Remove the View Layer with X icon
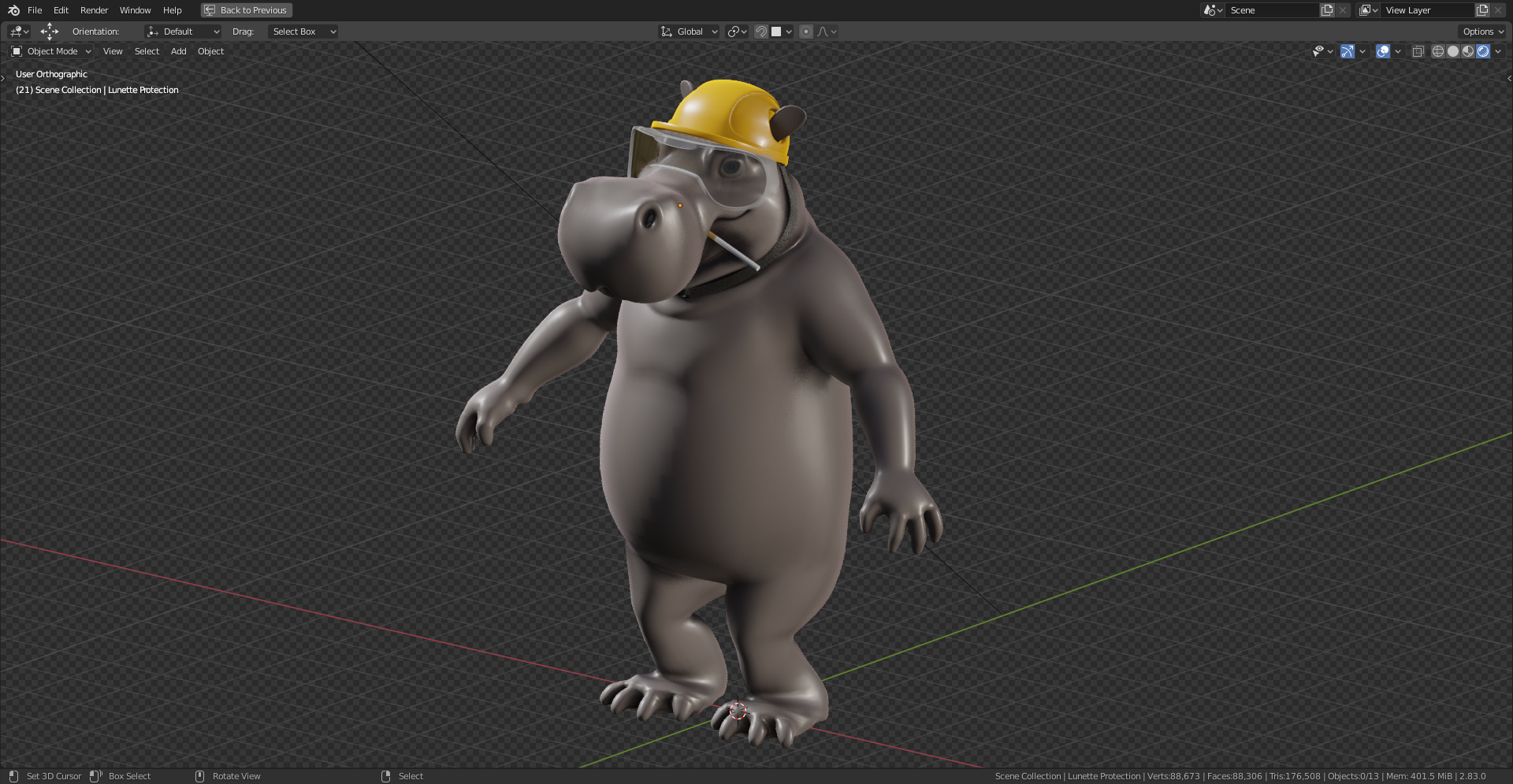Viewport: 1513px width, 784px height. tap(1498, 10)
